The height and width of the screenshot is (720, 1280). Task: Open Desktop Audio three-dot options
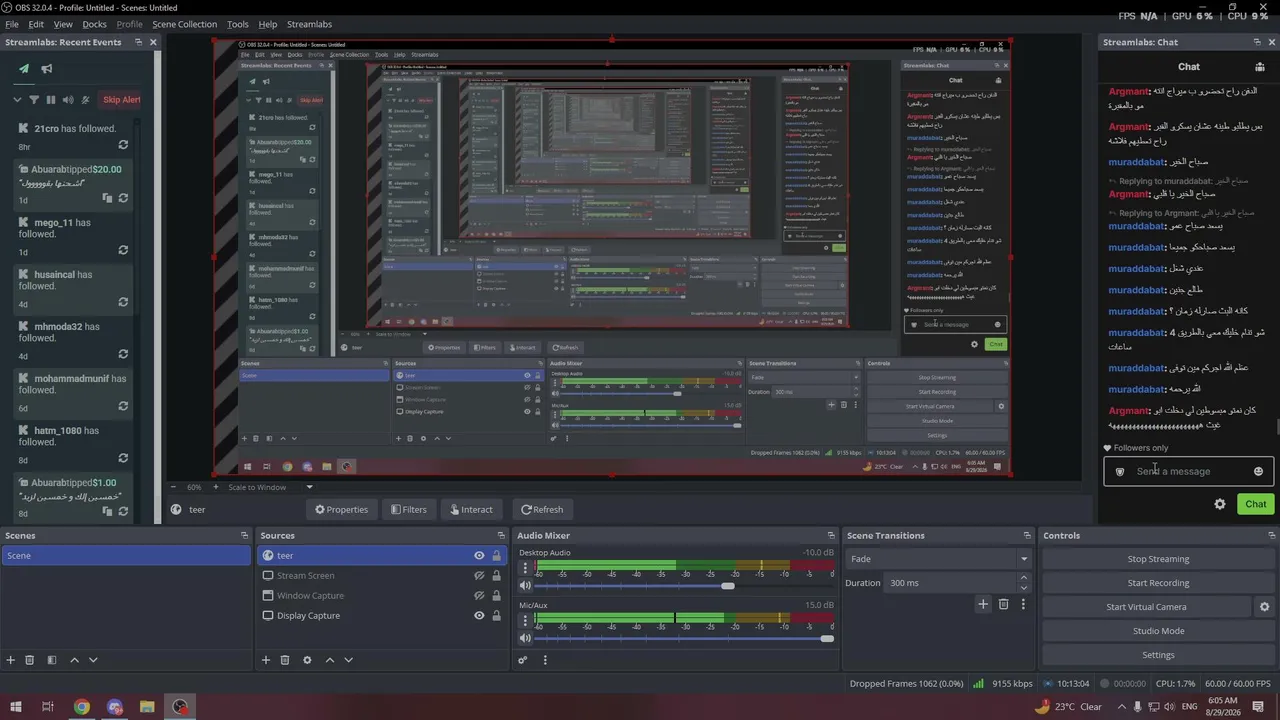click(526, 568)
